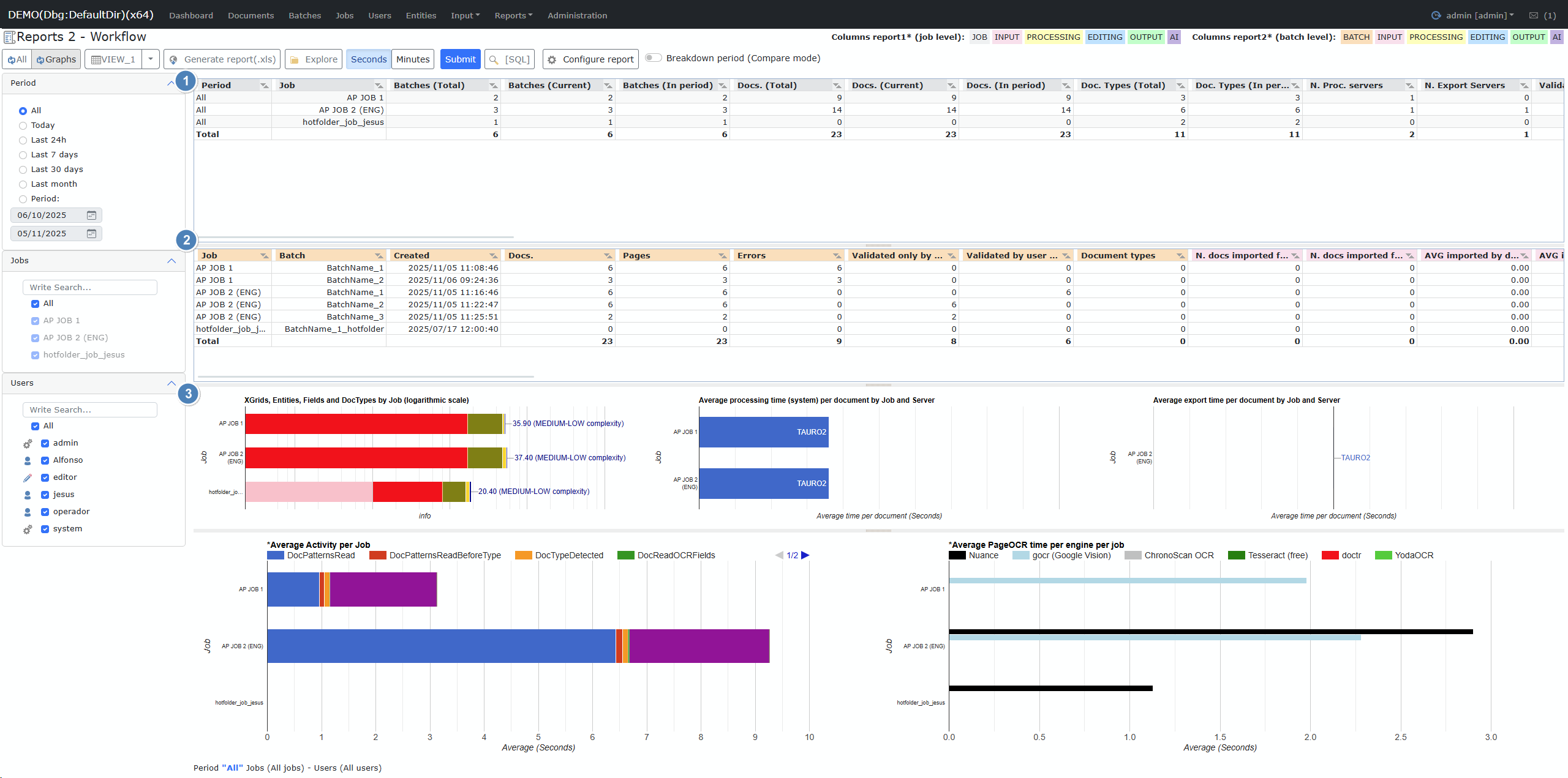Click the PROCESSING yellow column legend swatch

tap(1053, 37)
